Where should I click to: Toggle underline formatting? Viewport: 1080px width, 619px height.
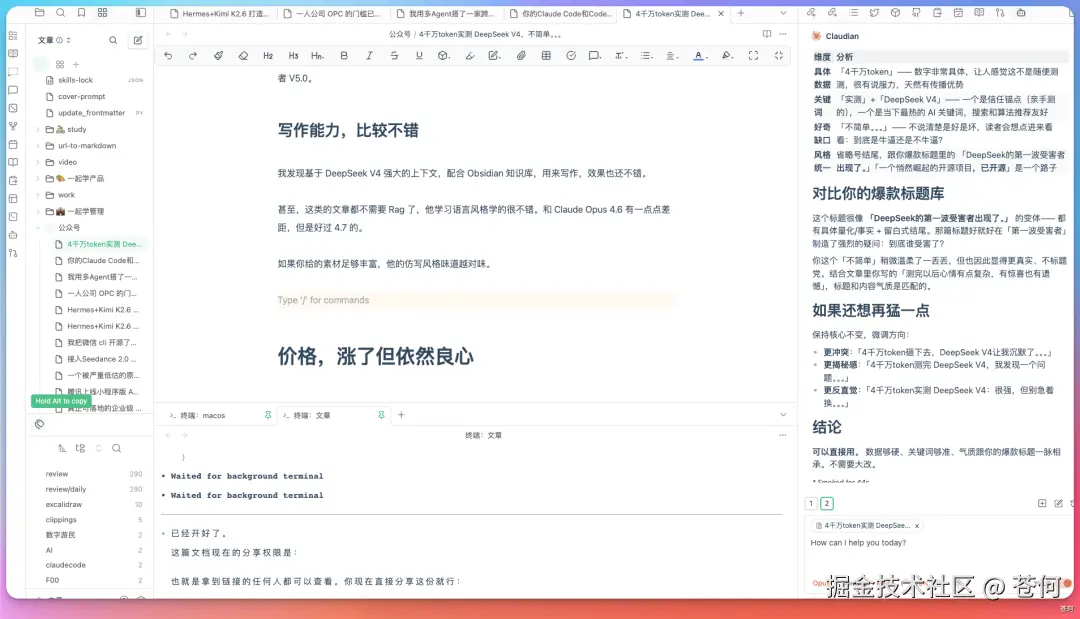pyautogui.click(x=419, y=56)
